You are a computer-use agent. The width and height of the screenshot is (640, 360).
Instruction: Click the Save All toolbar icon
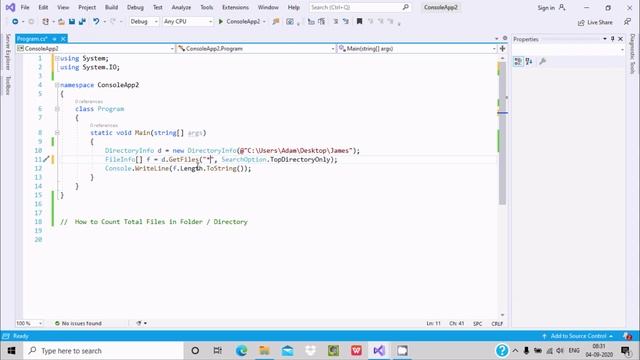[x=82, y=22]
